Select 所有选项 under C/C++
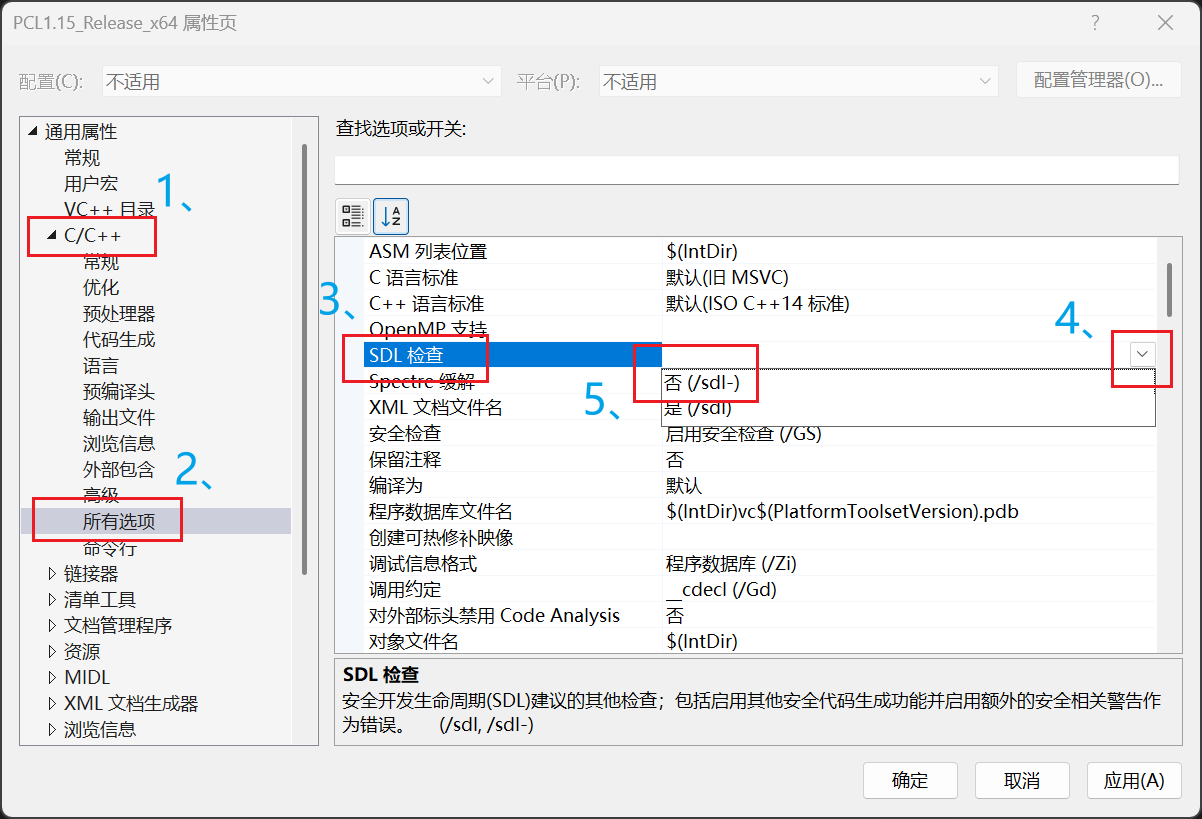This screenshot has height=819, width=1202. [119, 521]
